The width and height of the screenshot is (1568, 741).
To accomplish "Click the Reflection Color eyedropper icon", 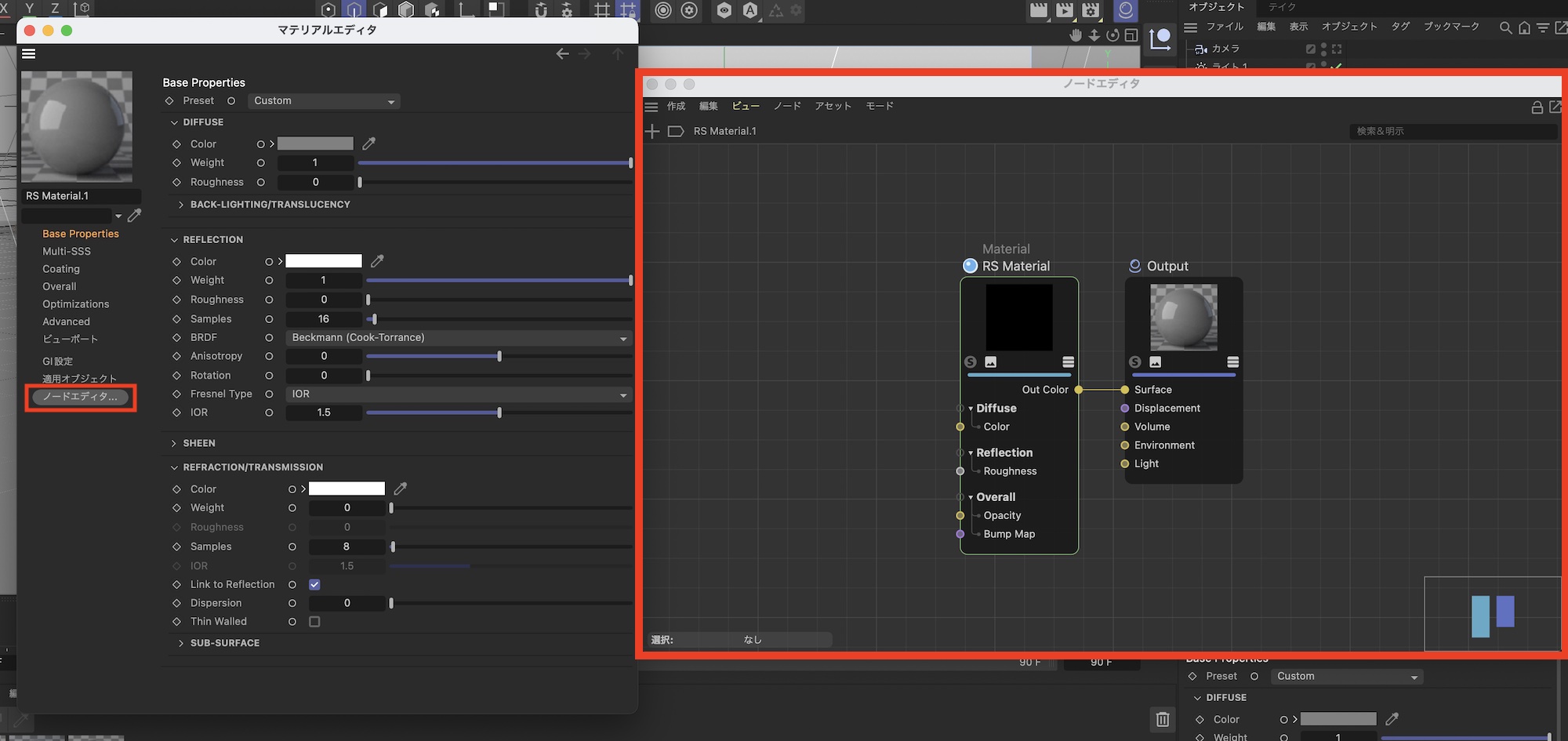I will (377, 261).
